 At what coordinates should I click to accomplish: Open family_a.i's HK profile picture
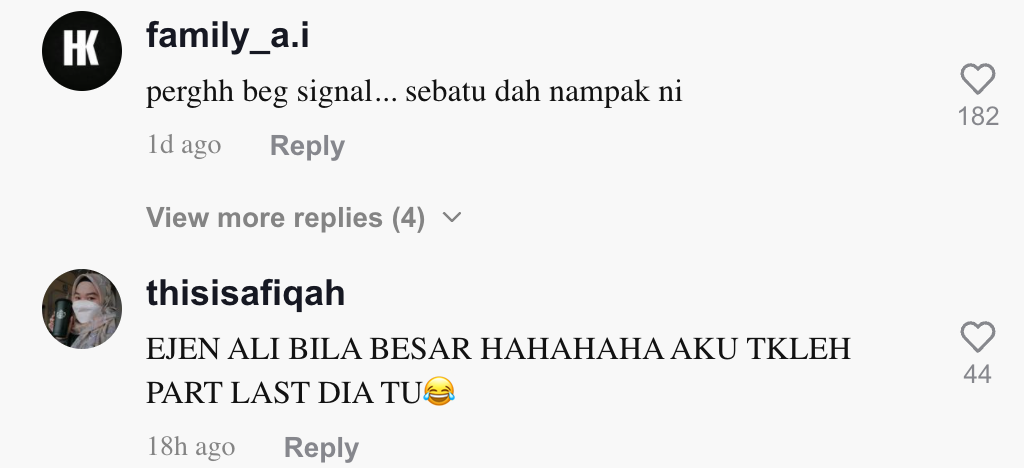(82, 51)
